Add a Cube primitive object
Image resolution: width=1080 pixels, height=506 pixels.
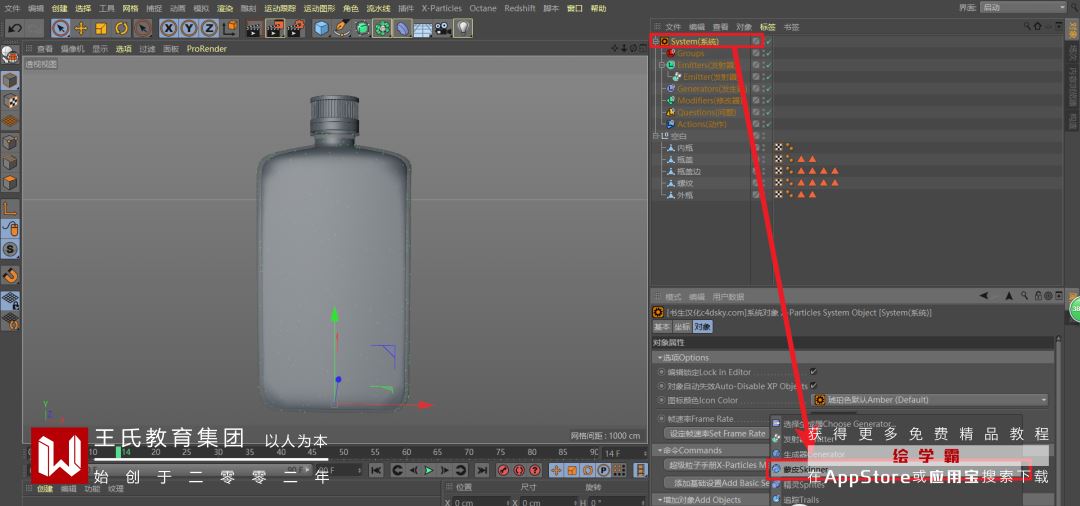tap(322, 28)
